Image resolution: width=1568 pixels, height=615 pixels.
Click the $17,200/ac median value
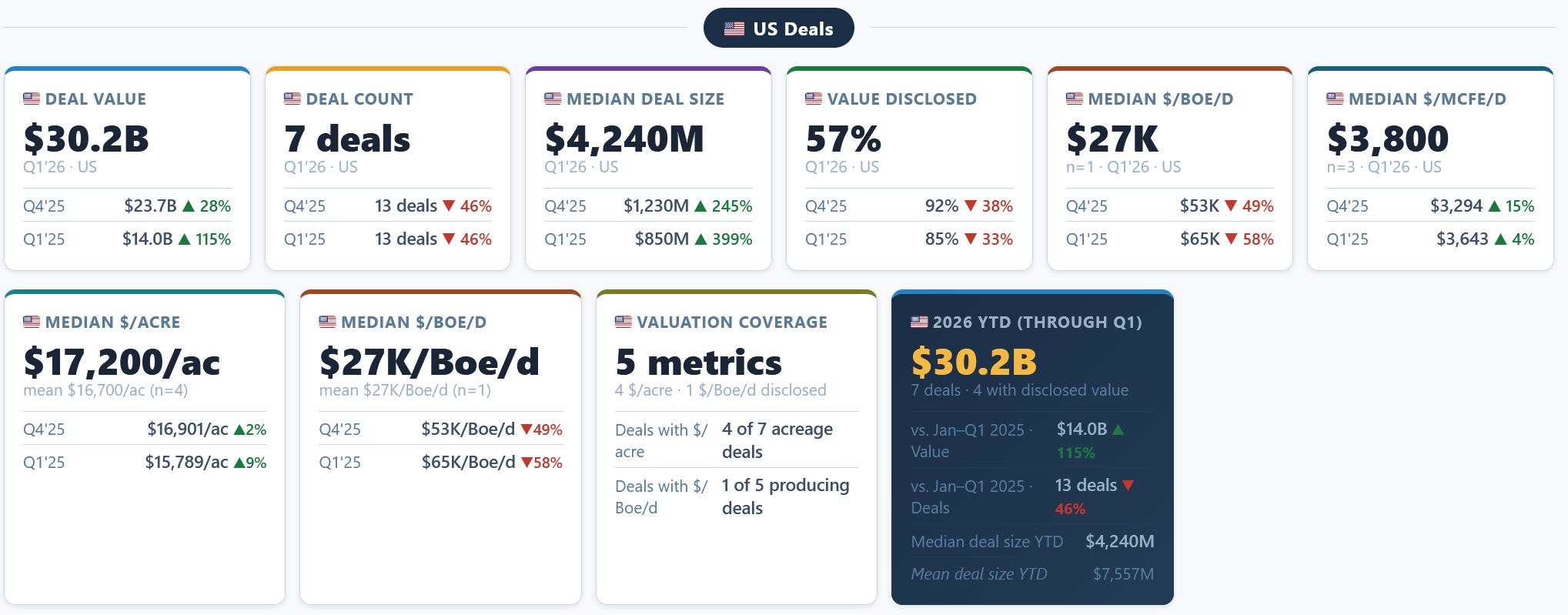tap(122, 362)
